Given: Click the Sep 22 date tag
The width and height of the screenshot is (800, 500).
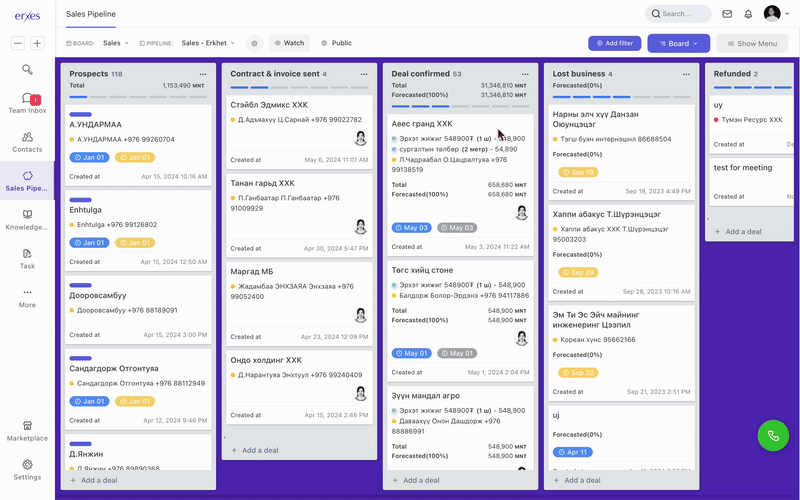Looking at the screenshot, I should [x=578, y=373].
